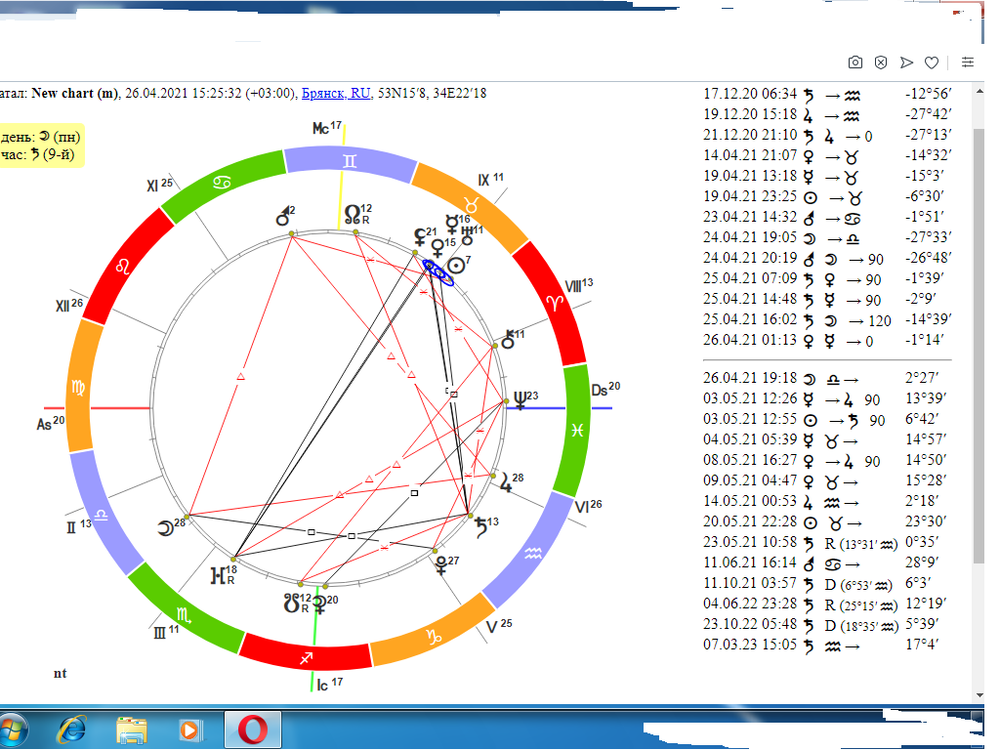Select the row dated 03.05.21 12:55
The image size is (1000, 750).
[x=827, y=420]
